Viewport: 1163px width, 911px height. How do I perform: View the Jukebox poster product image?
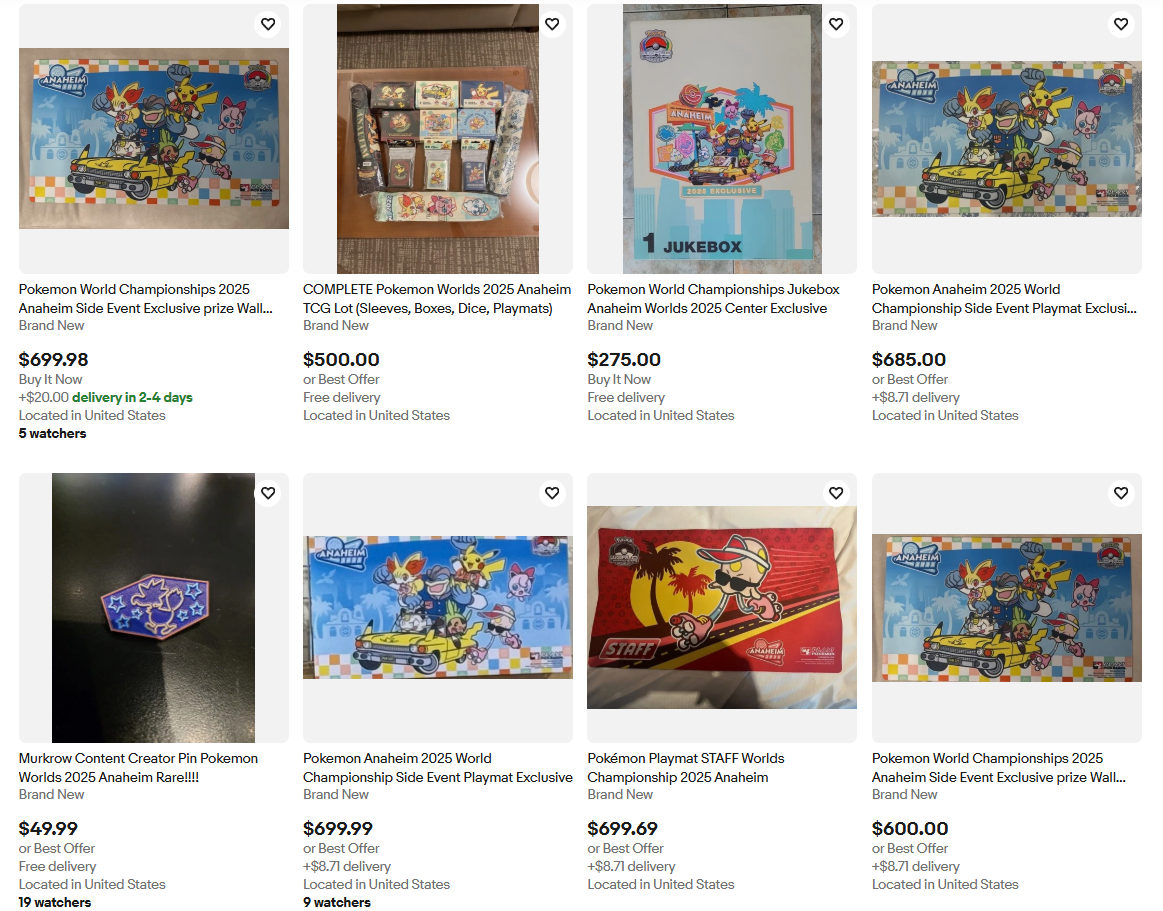pyautogui.click(x=722, y=139)
